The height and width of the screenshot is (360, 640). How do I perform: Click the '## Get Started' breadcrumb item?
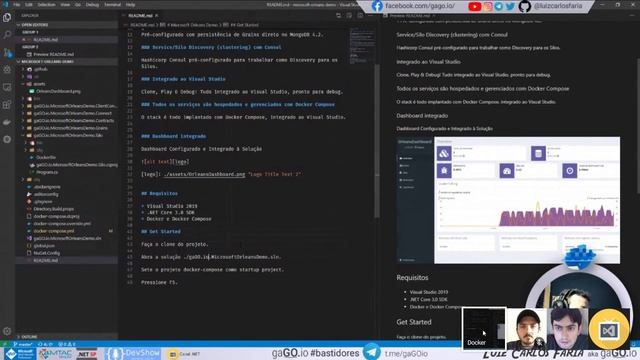tap(241, 25)
